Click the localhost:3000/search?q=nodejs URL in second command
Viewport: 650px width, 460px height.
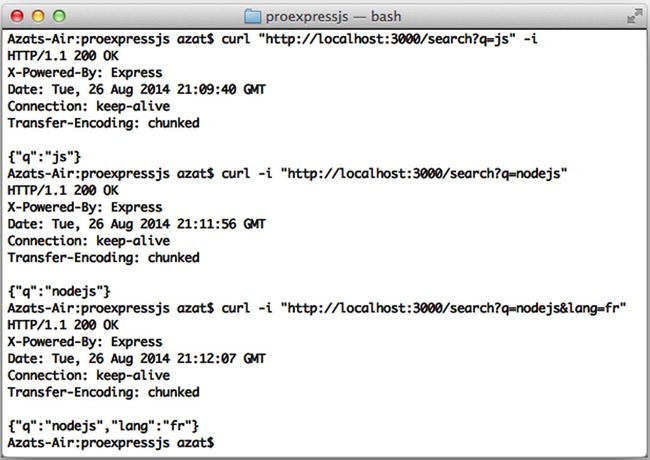pos(424,173)
